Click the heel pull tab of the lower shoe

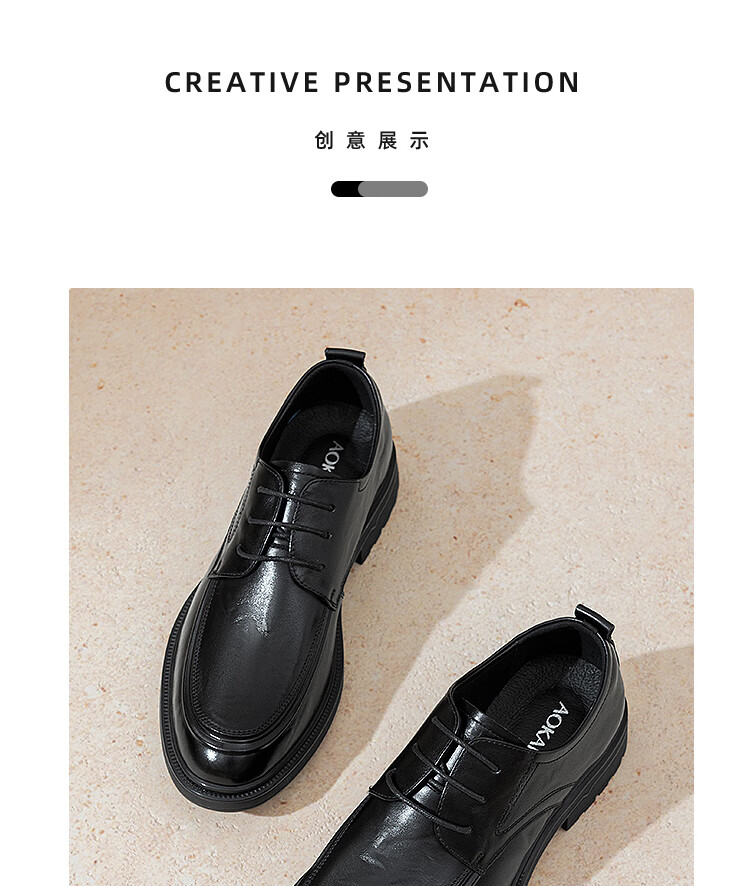tap(595, 620)
